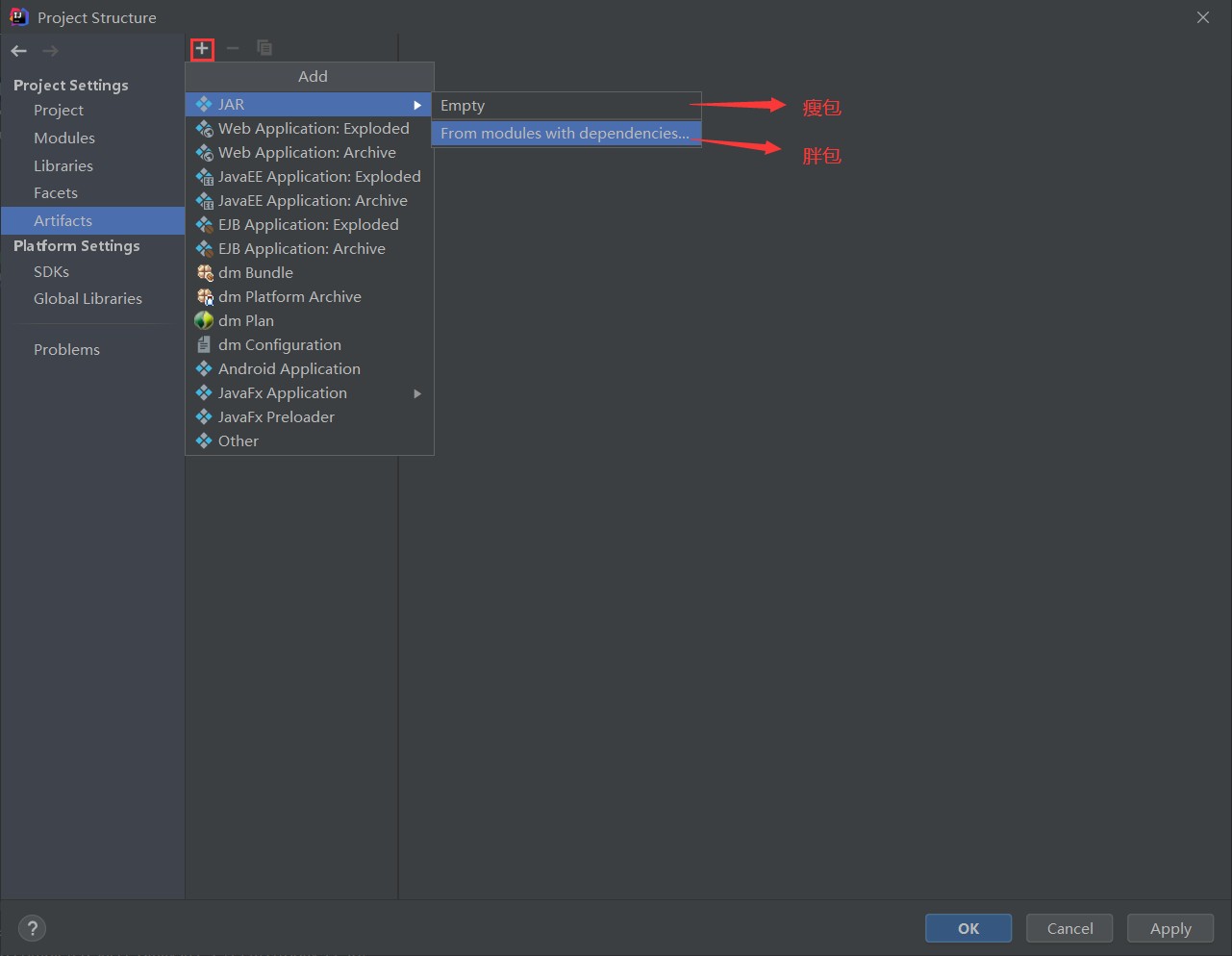
Task: Close the Project Structure dialog
Action: pyautogui.click(x=1203, y=17)
